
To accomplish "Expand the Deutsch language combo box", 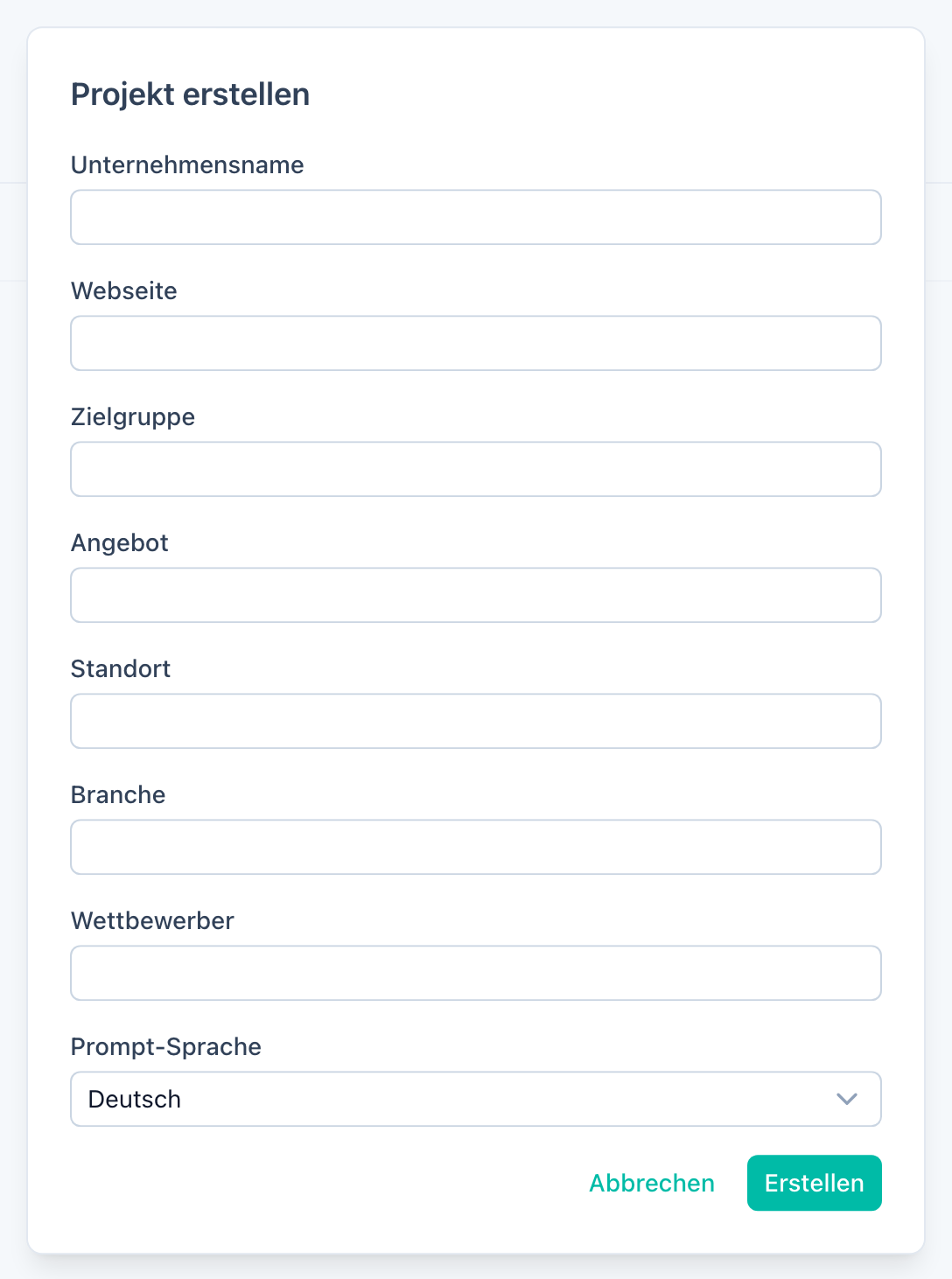I will coord(475,1099).
